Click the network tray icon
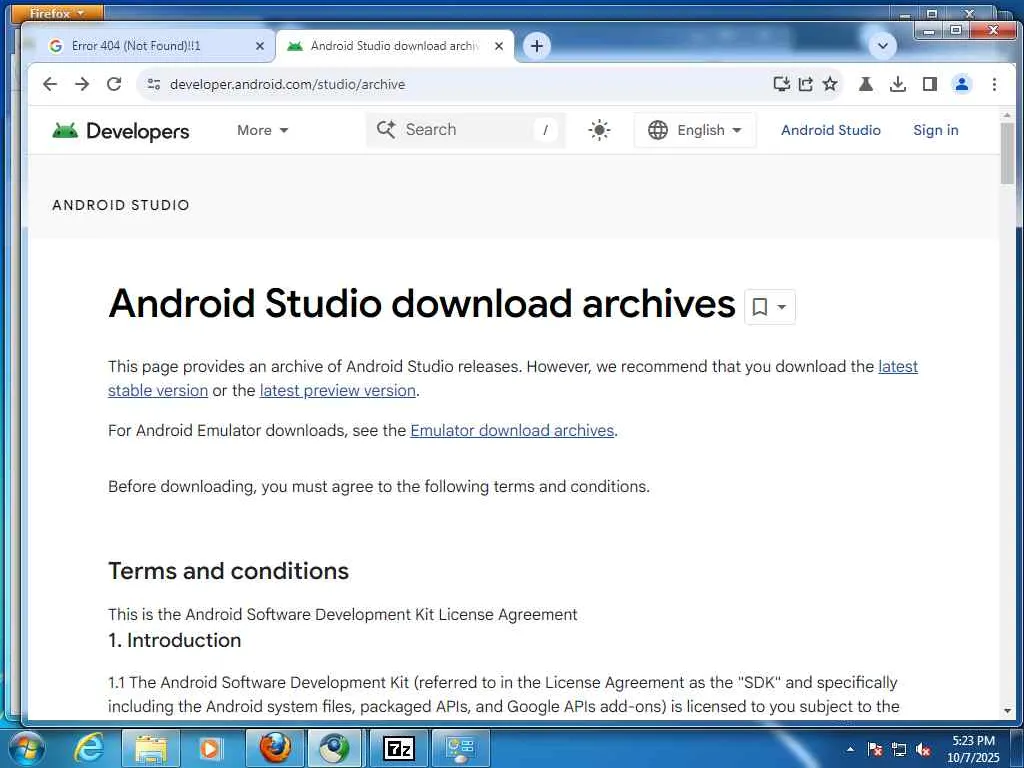The image size is (1024, 768). [899, 749]
